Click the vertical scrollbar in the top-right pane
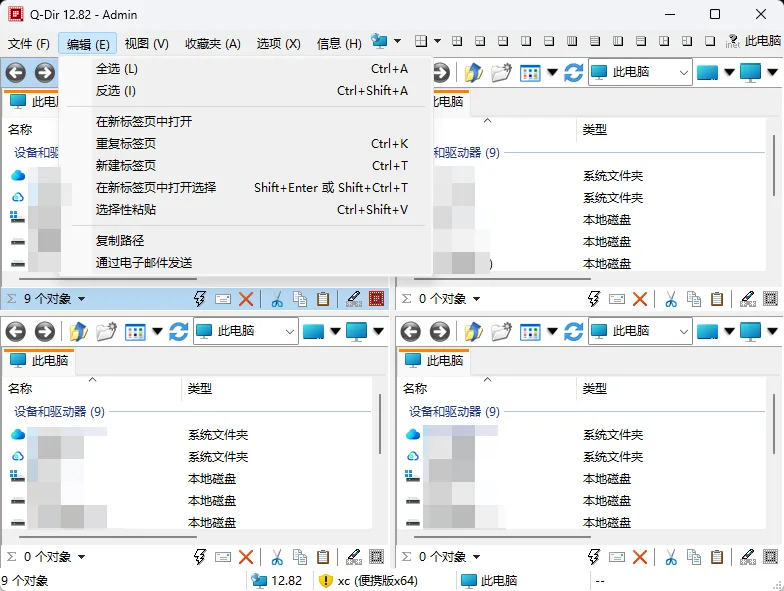This screenshot has width=784, height=591. pos(774,166)
